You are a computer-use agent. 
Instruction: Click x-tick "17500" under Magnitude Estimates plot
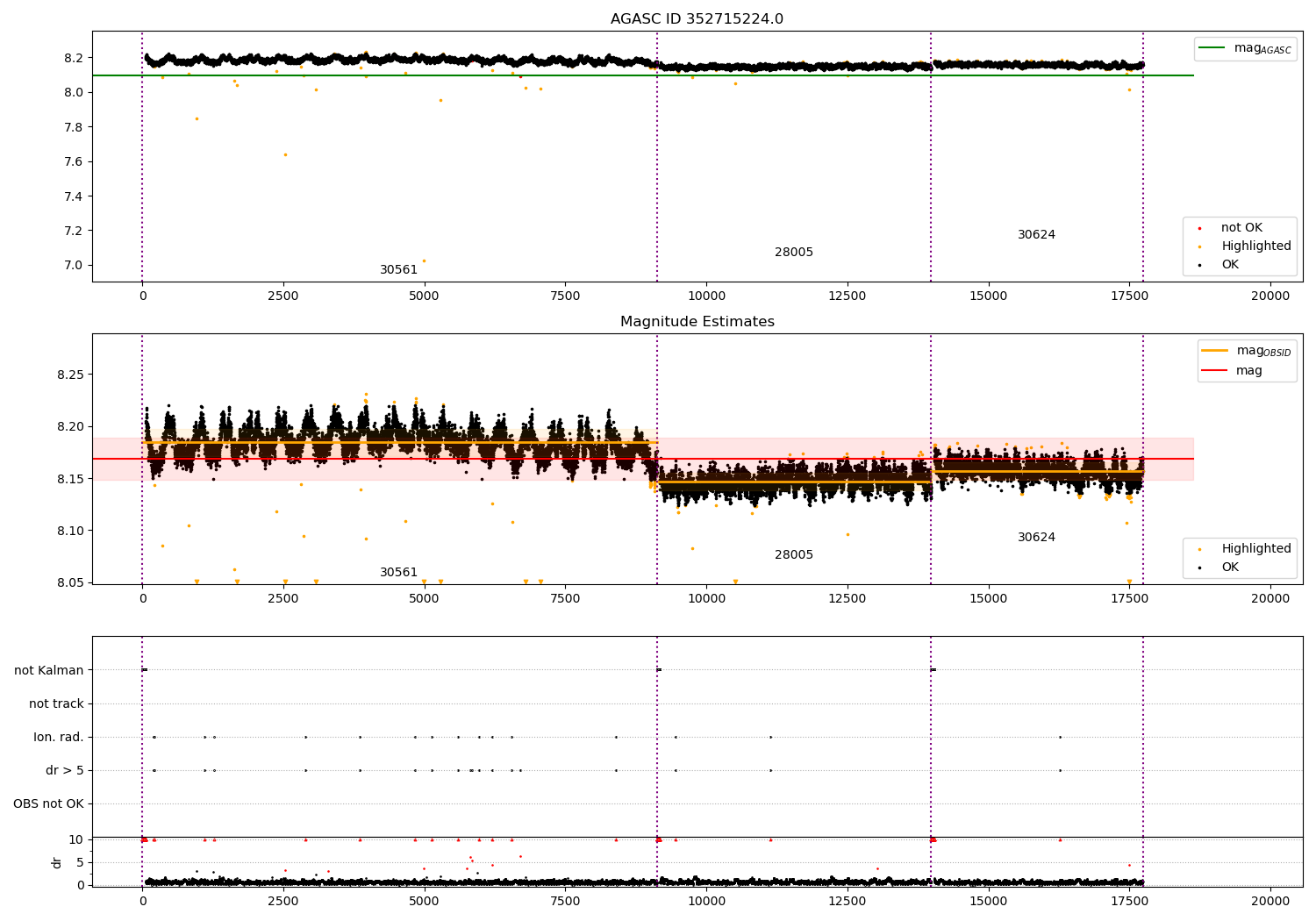point(1129,598)
